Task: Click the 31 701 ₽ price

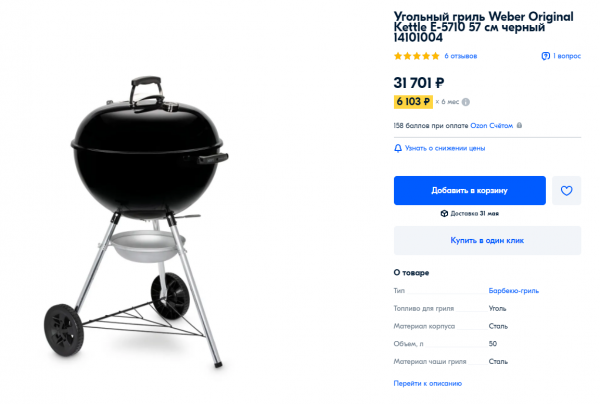Action: pyautogui.click(x=419, y=83)
